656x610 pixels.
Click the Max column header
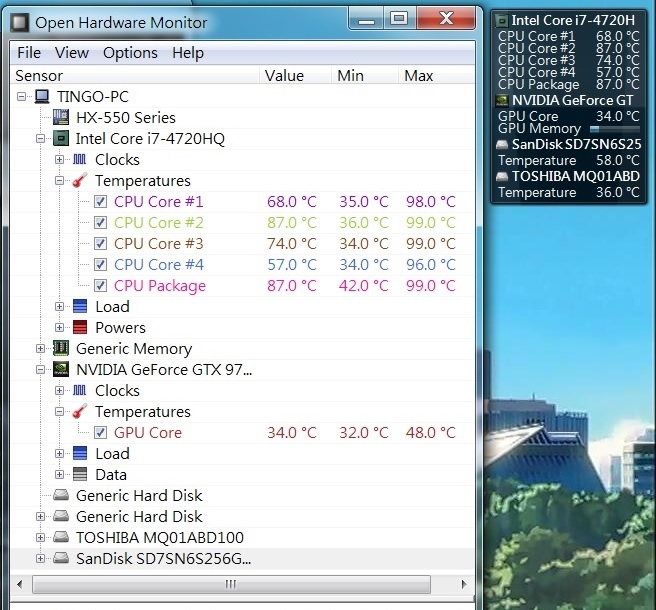point(436,75)
